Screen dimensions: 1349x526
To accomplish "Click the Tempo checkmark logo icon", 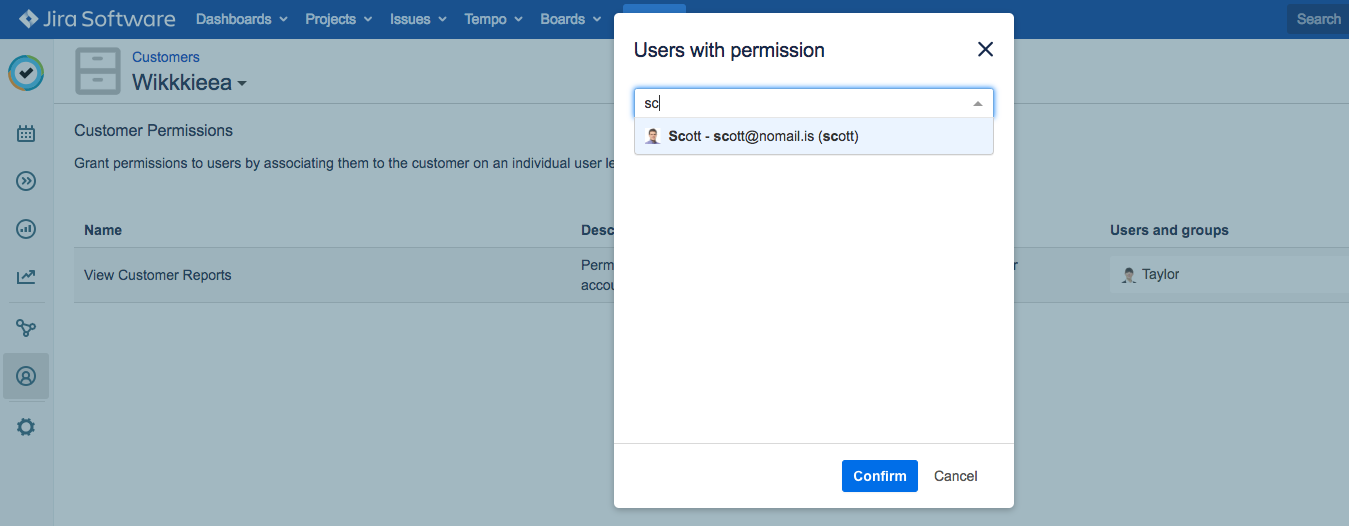I will coord(26,73).
